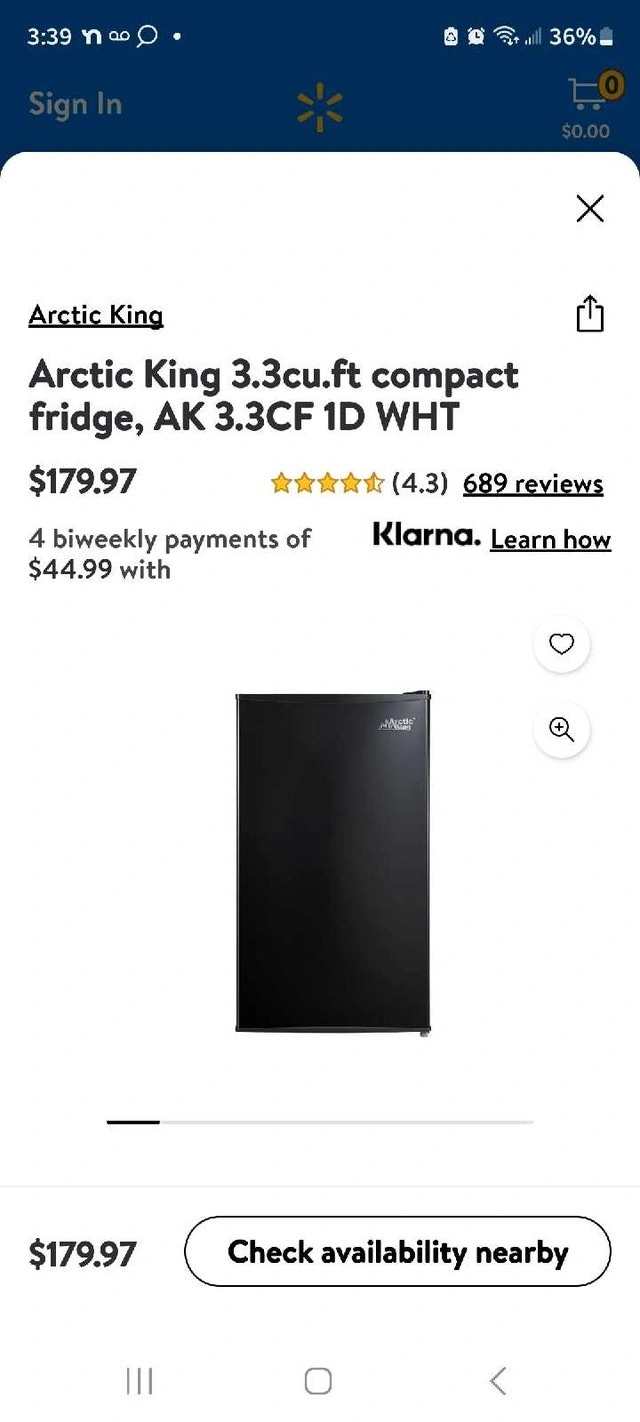640x1422 pixels.
Task: Close the product details sheet
Action: (x=590, y=208)
